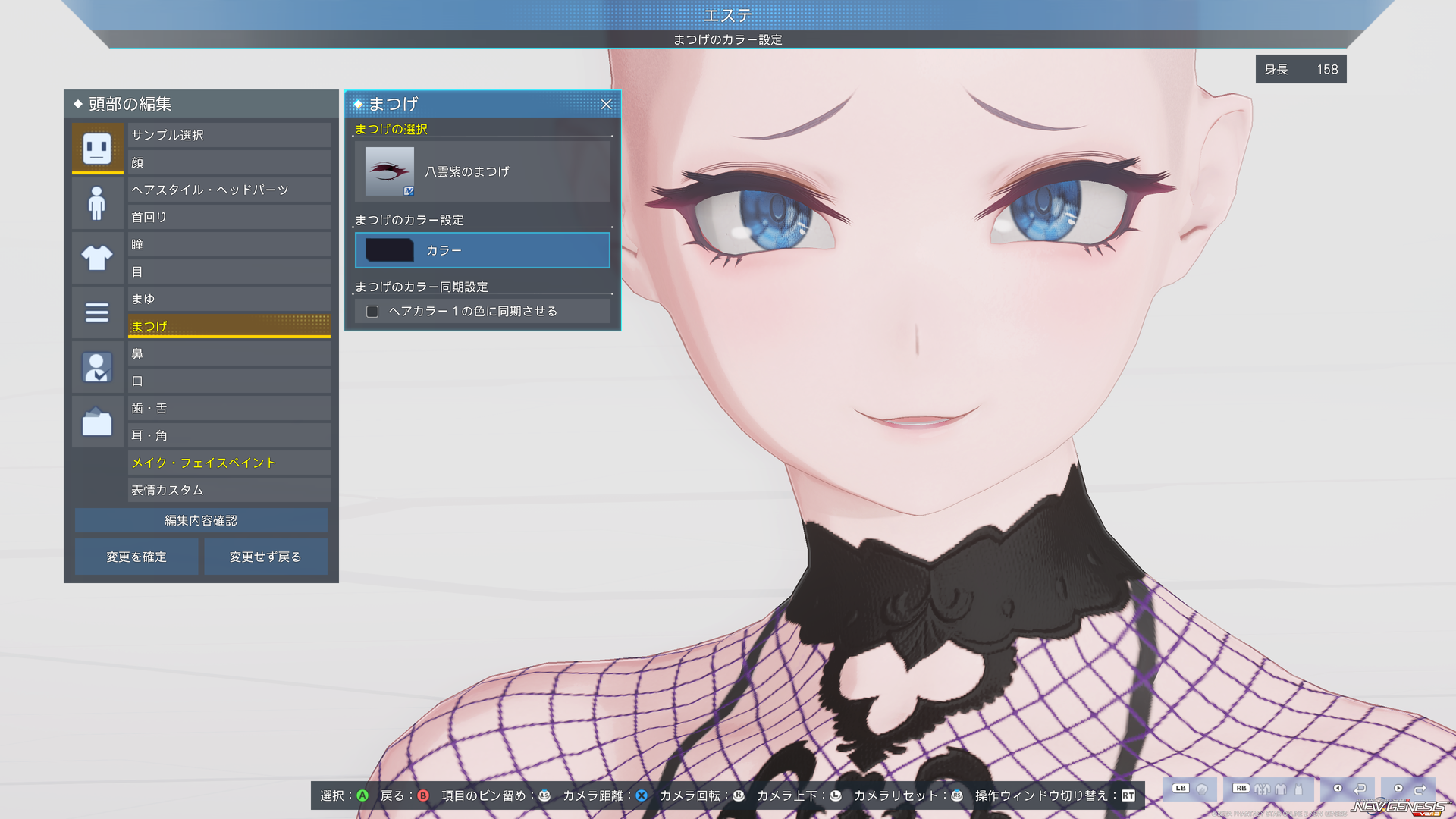Select the head editing face icon tab
Screen dimensions: 1456x819
(x=97, y=148)
